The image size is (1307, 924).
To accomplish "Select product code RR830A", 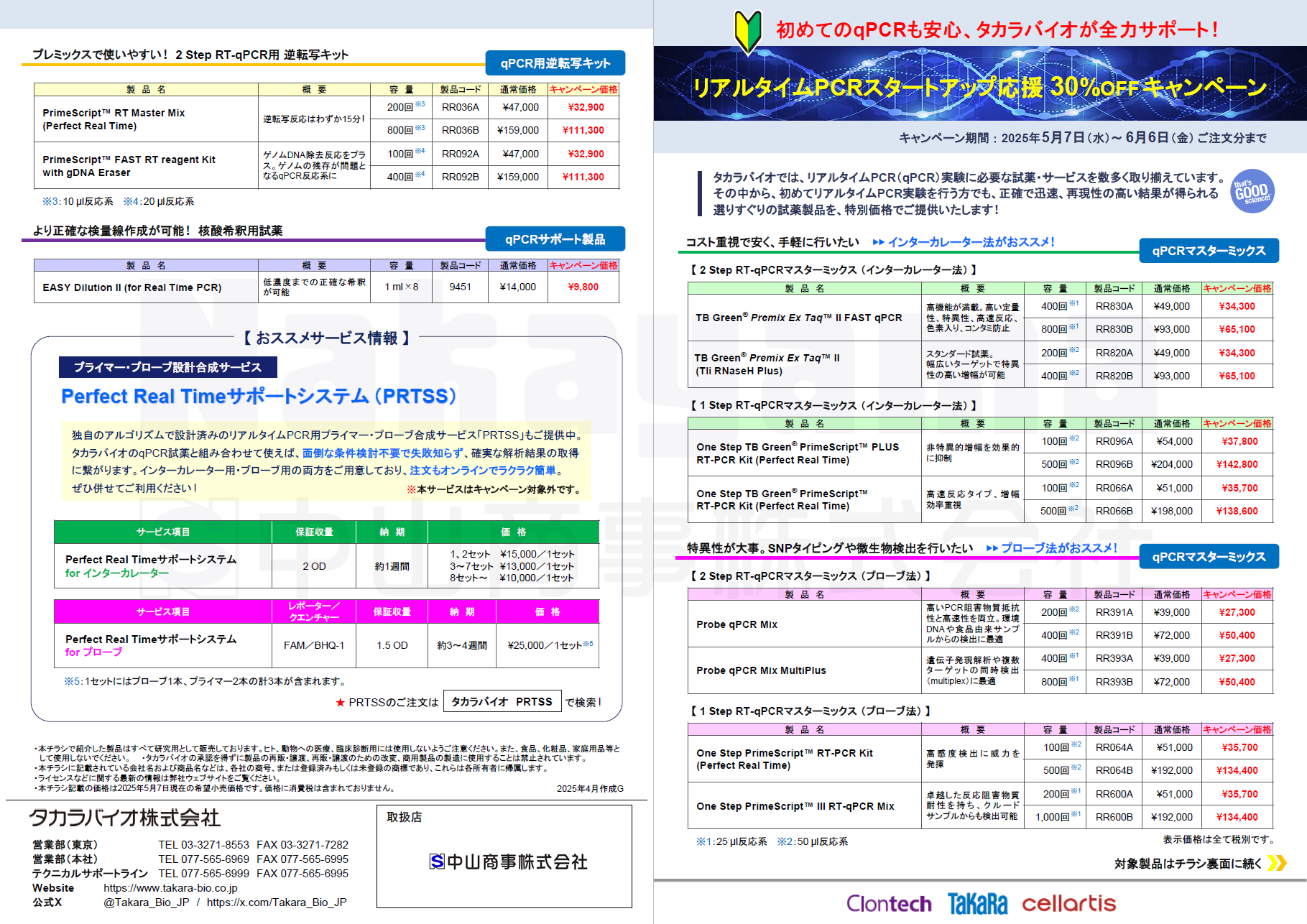I will (1114, 306).
